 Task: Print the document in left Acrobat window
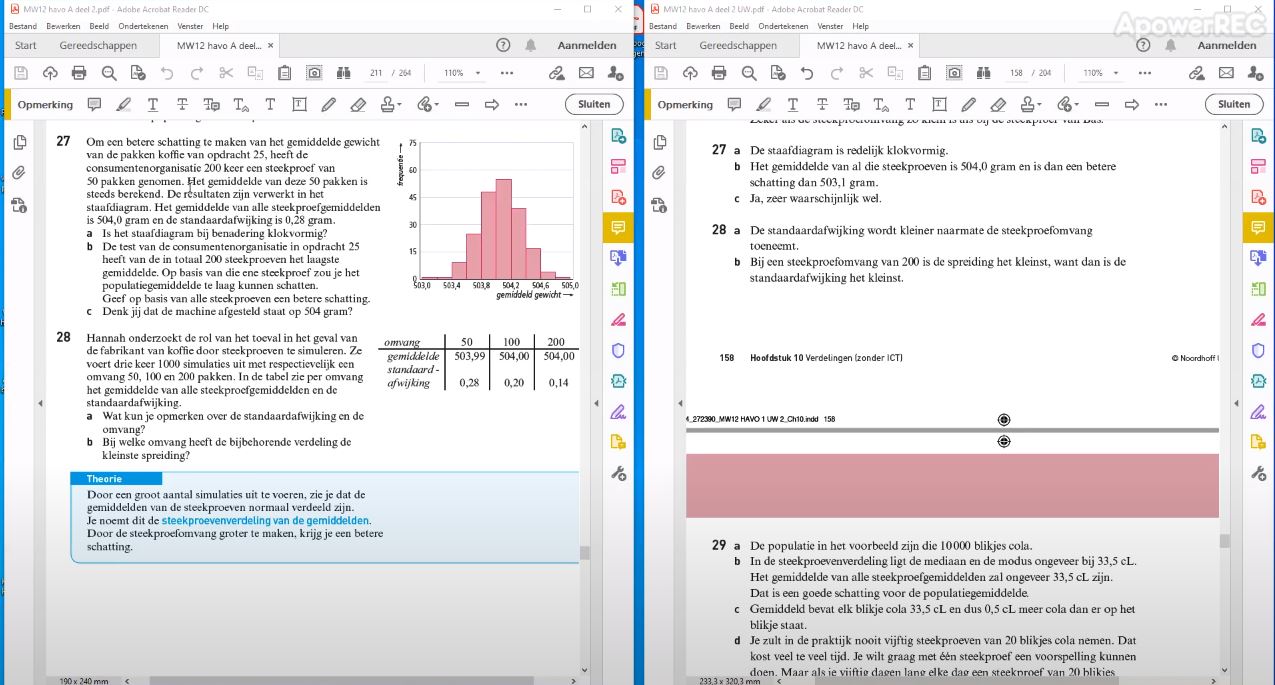click(x=79, y=73)
